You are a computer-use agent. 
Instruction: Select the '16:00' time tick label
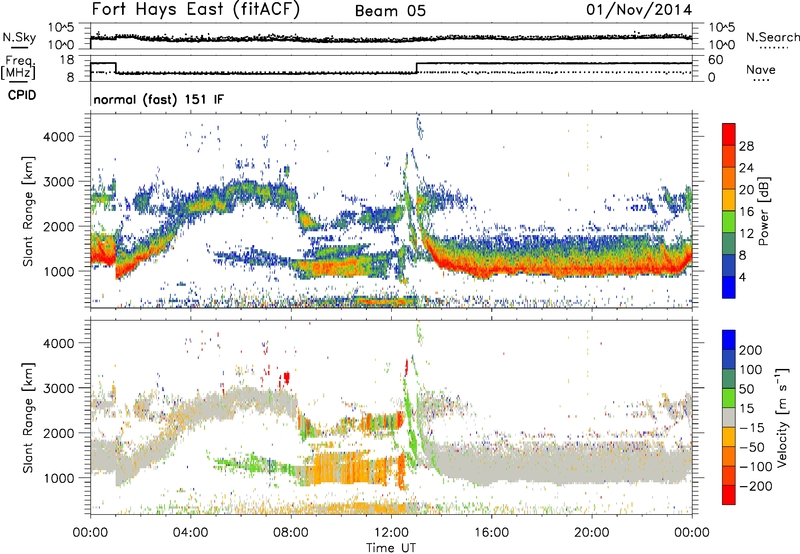coord(491,533)
